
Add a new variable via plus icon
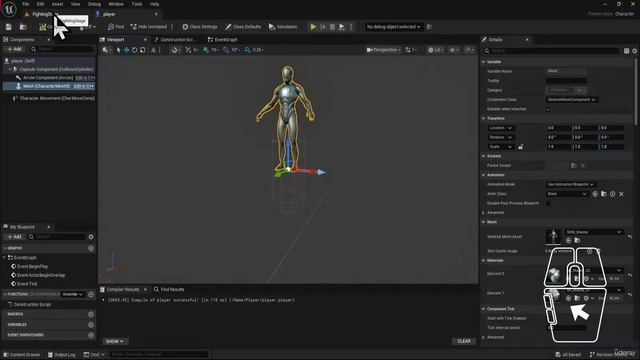tap(91, 325)
